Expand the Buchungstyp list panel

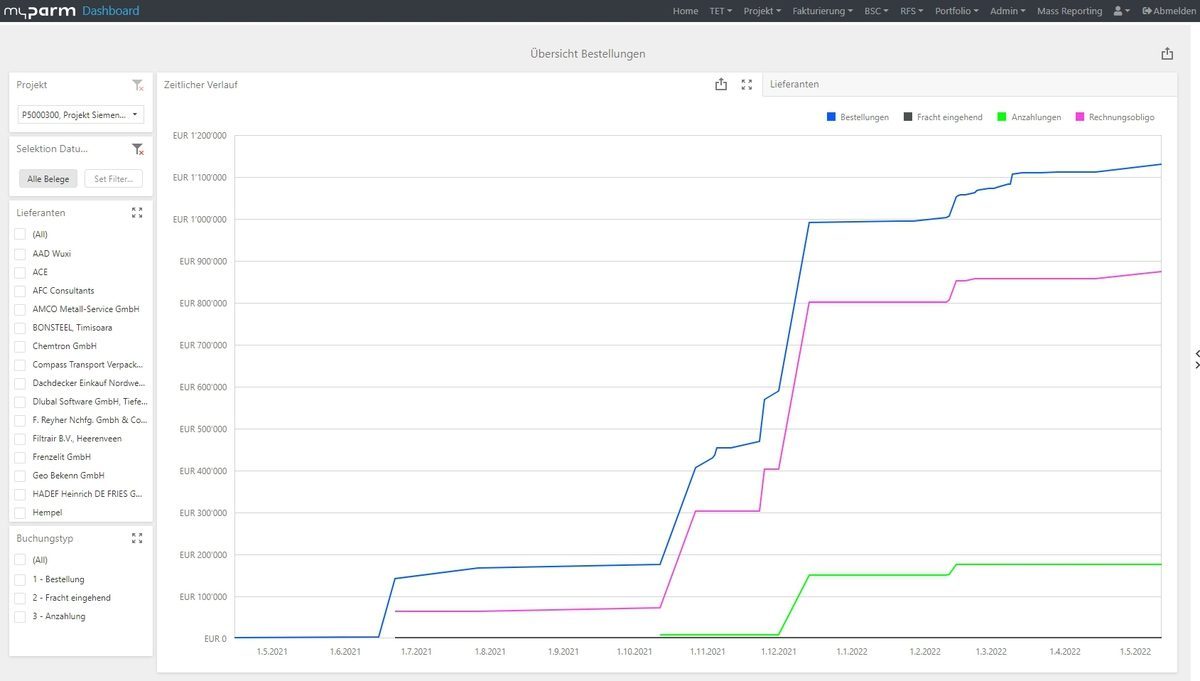click(x=137, y=538)
